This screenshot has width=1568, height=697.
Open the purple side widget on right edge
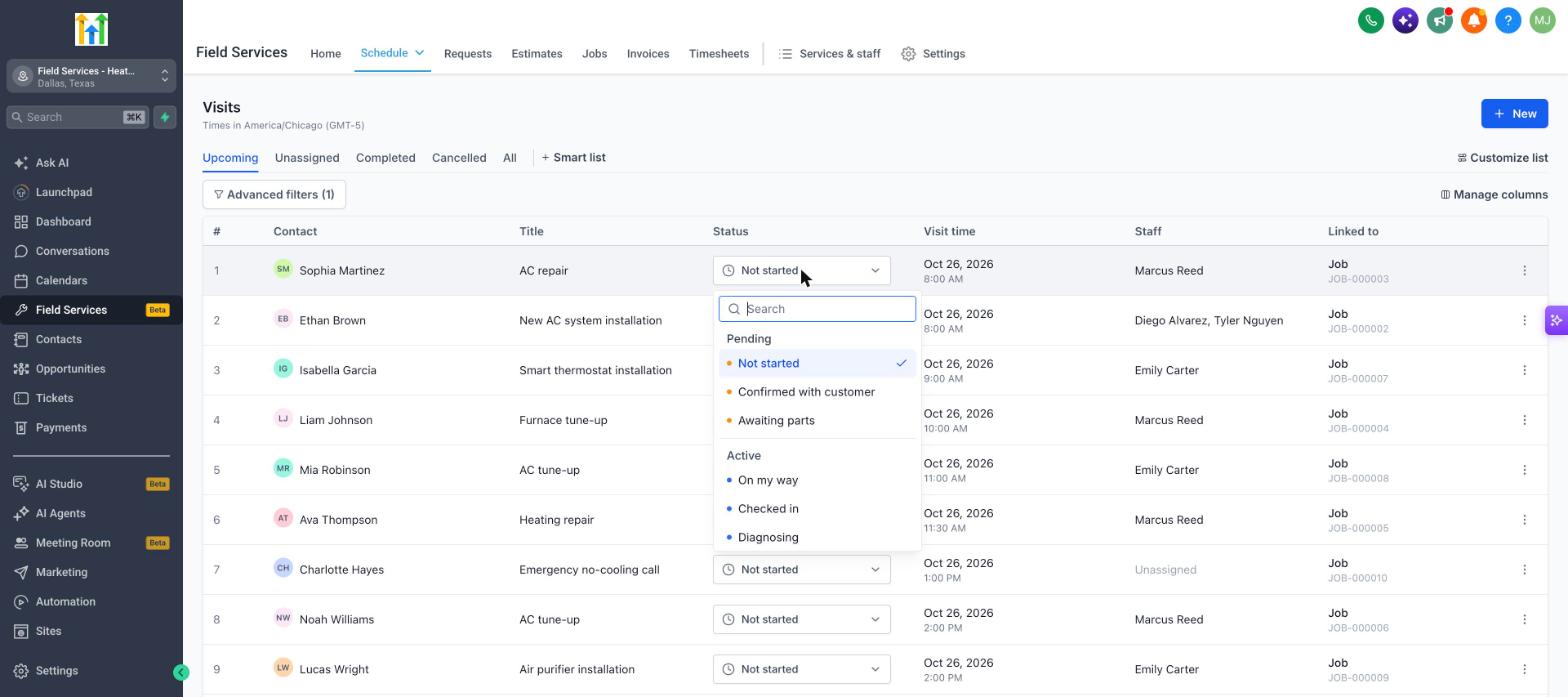click(x=1556, y=321)
